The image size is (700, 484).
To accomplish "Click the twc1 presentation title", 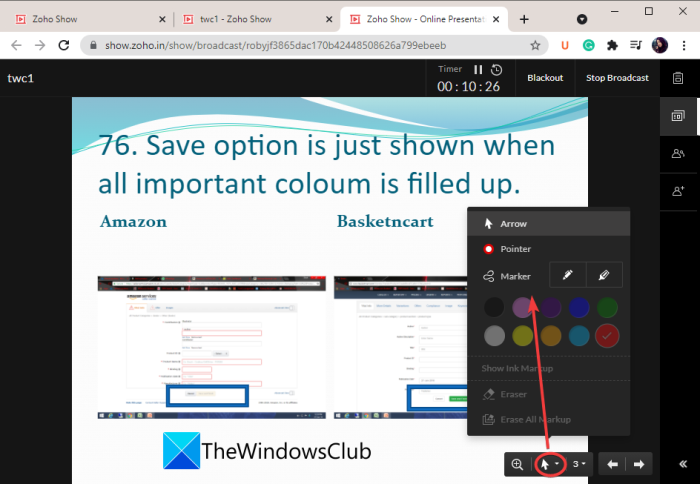I will (x=21, y=78).
